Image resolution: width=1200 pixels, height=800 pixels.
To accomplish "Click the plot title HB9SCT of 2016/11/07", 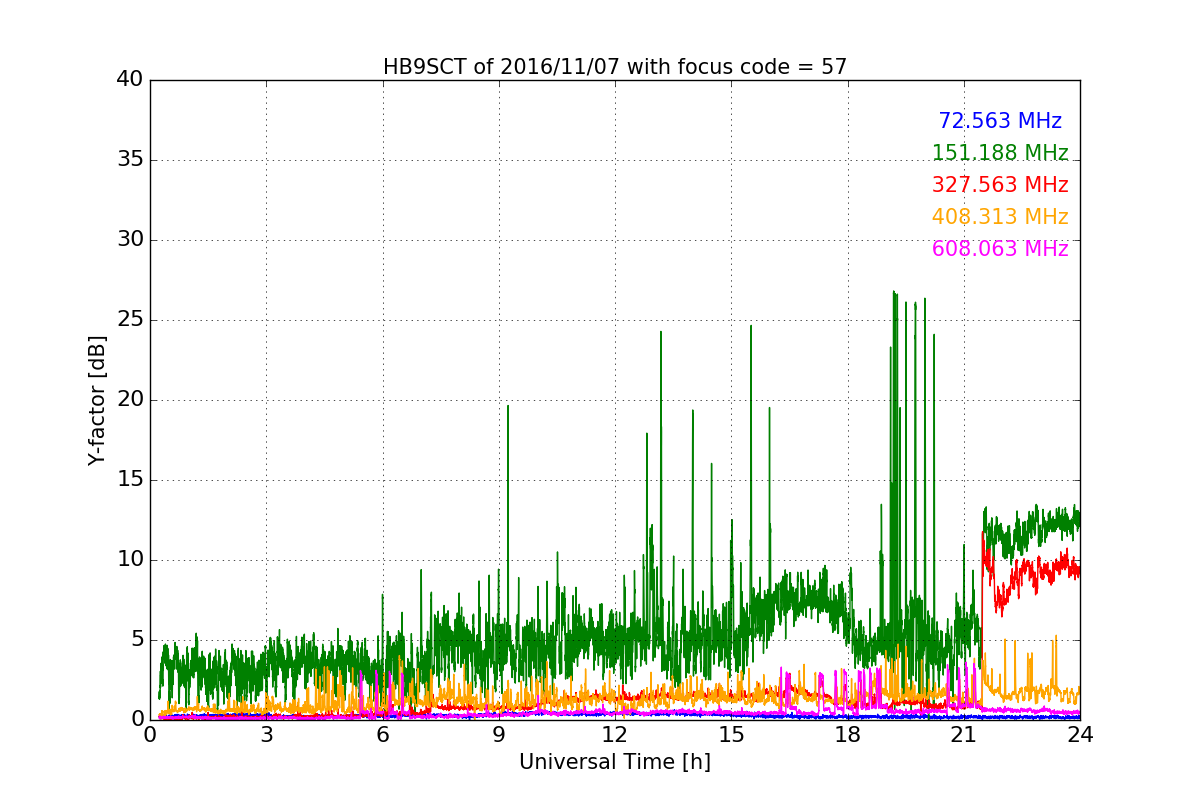I will point(615,67).
